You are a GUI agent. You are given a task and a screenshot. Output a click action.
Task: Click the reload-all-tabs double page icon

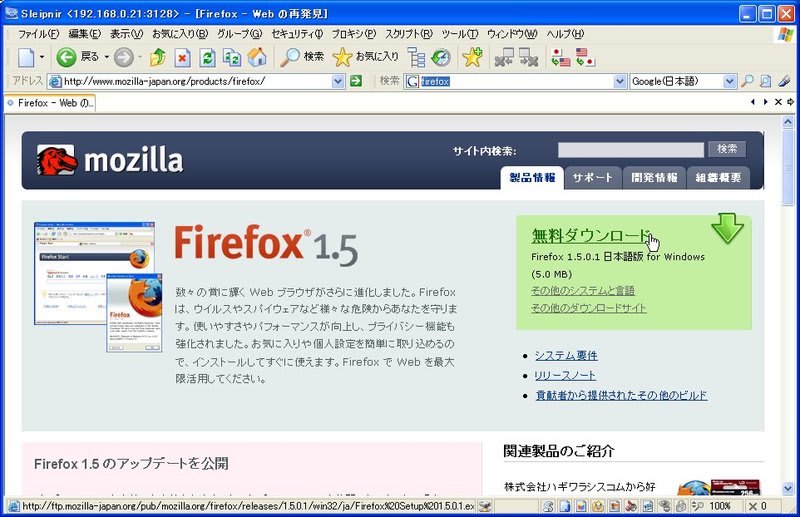pos(232,58)
